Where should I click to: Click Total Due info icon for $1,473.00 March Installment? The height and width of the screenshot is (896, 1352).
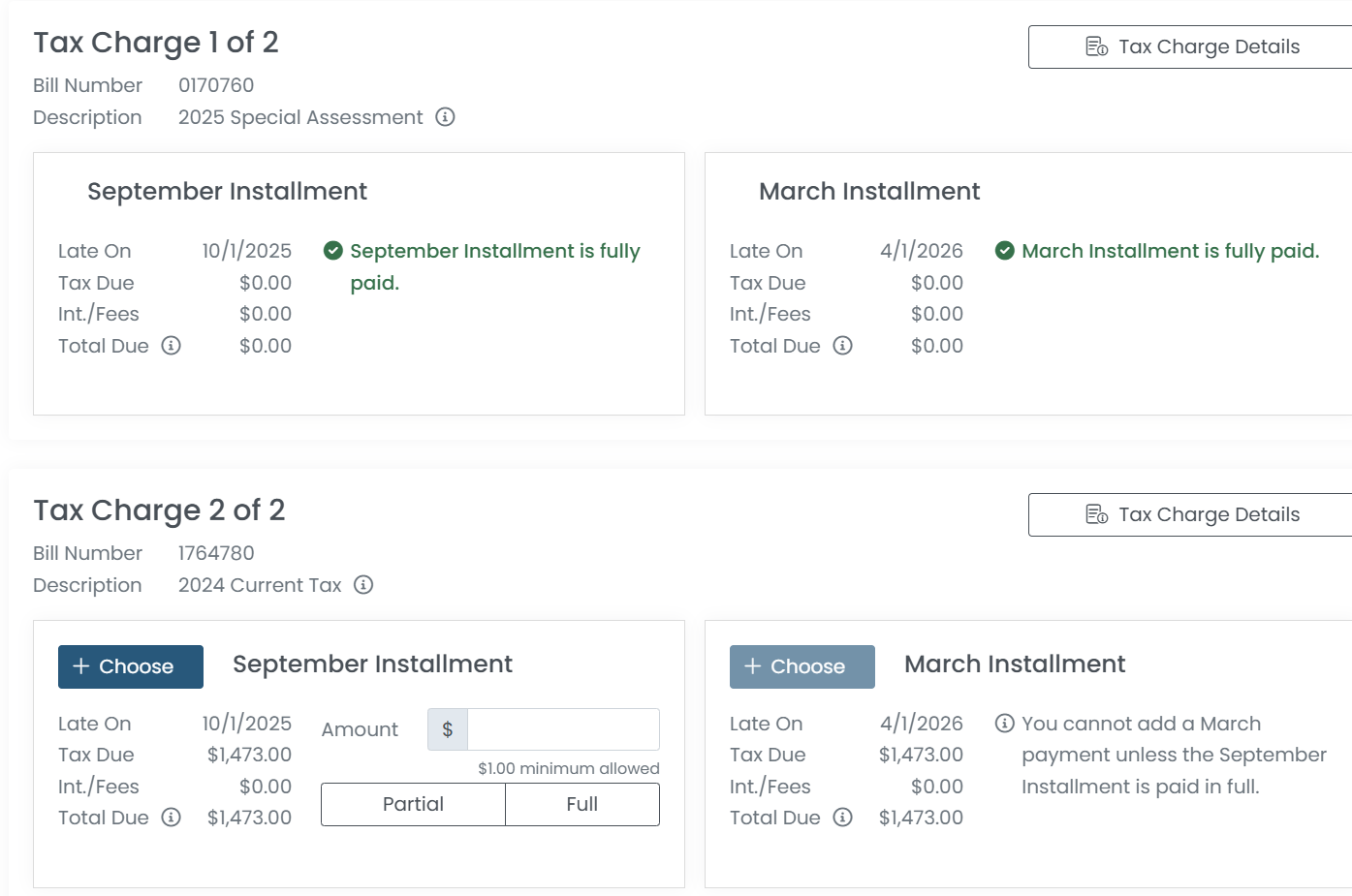coord(843,818)
